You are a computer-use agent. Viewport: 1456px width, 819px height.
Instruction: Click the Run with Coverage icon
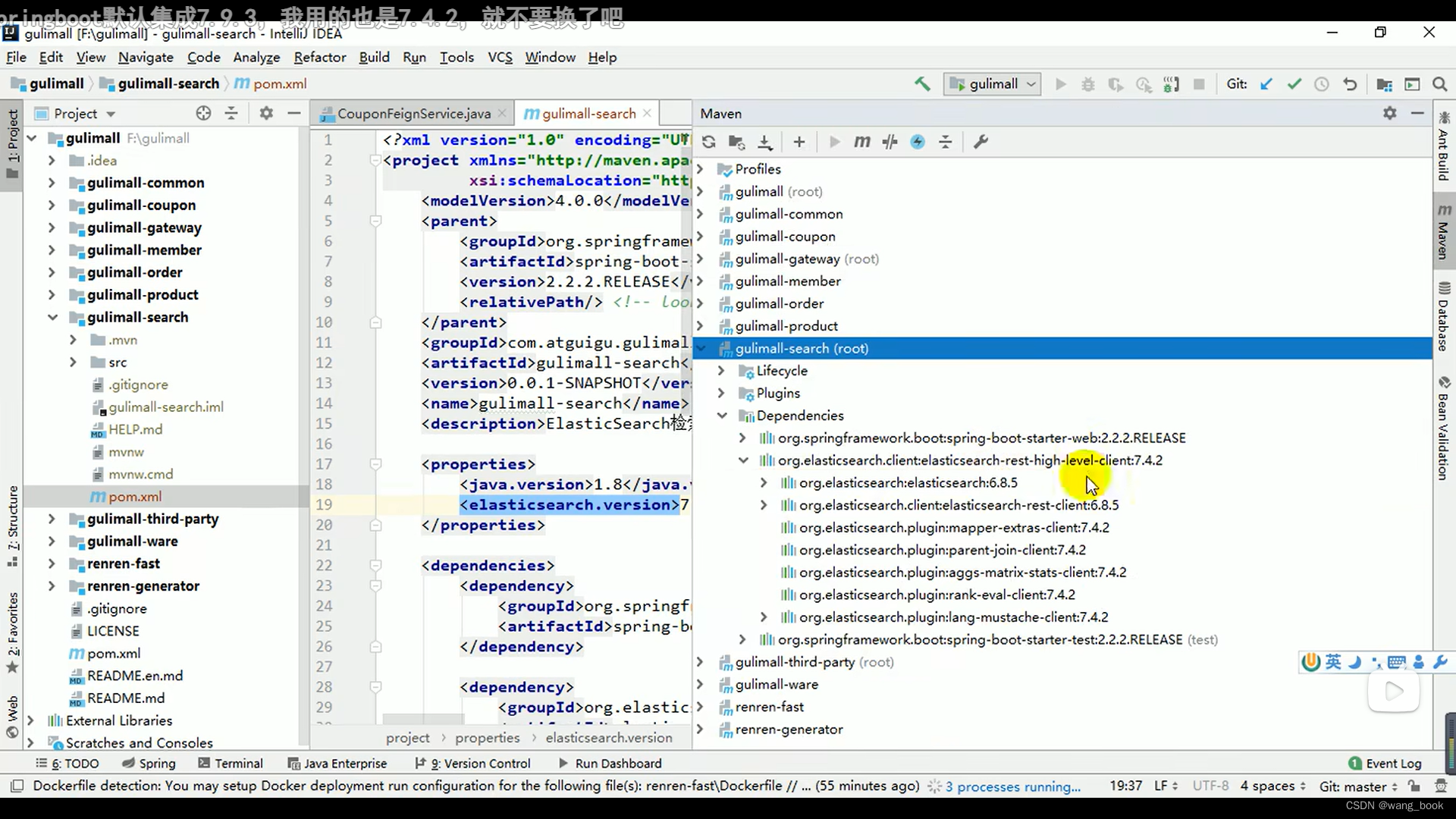point(1116,84)
